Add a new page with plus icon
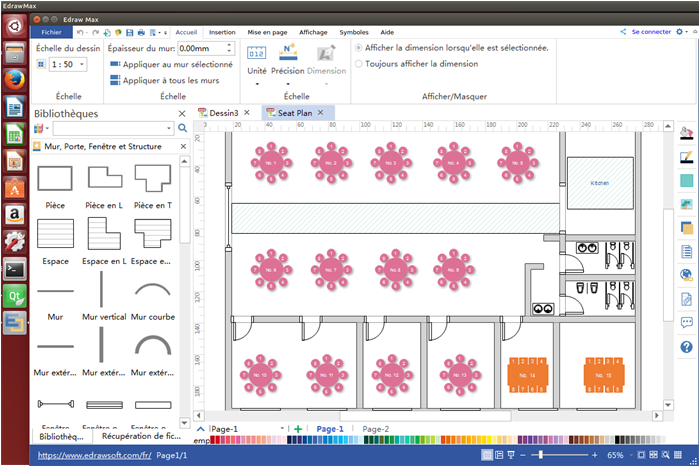This screenshot has width=699, height=466. (x=297, y=429)
